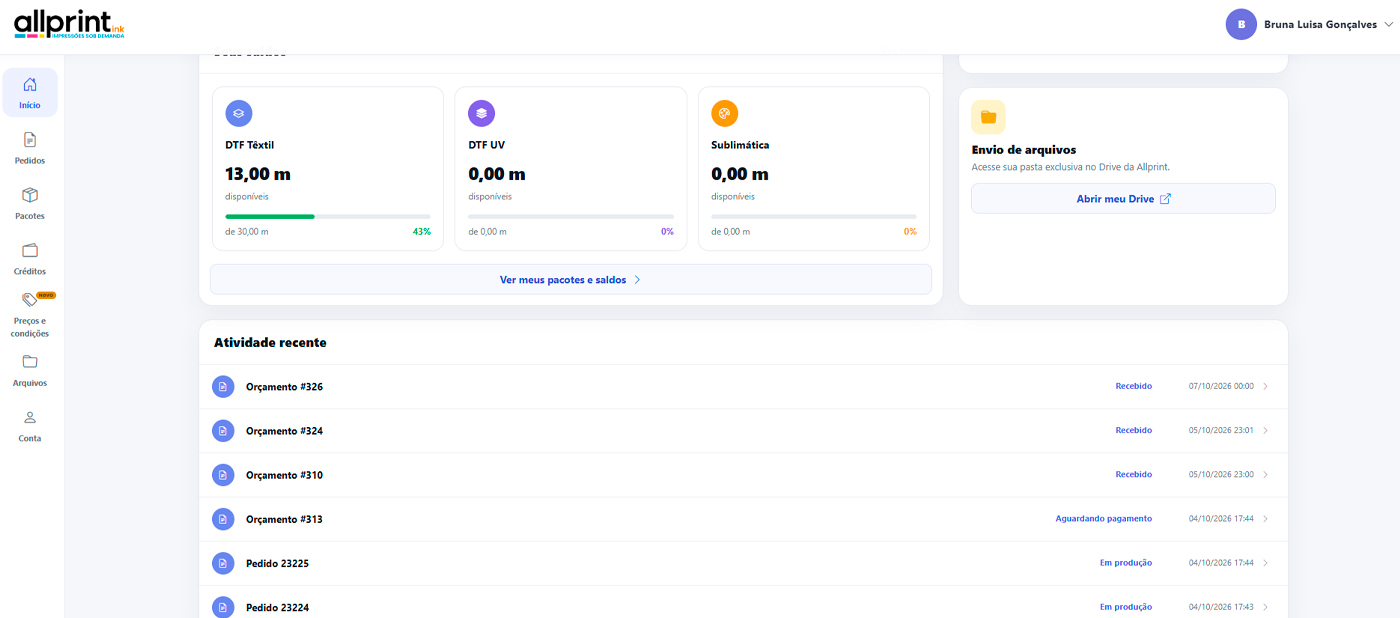Open the Conta user icon
The width and height of the screenshot is (1400, 618).
point(30,417)
